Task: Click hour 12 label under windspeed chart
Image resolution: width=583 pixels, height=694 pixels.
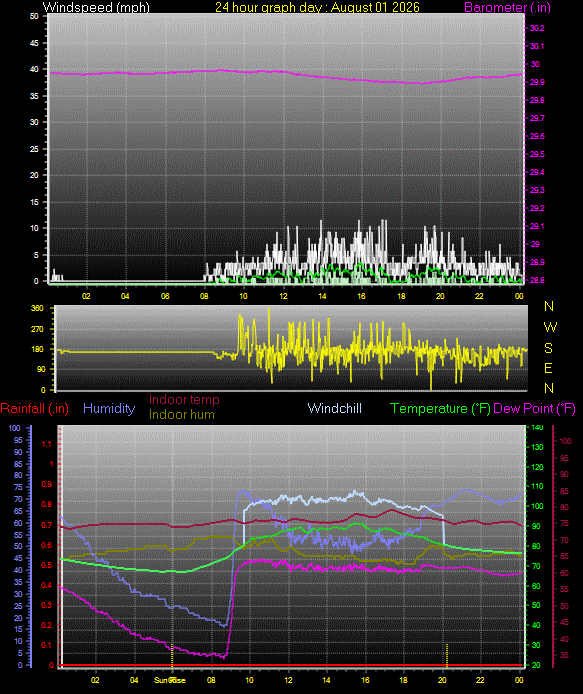Action: (283, 296)
